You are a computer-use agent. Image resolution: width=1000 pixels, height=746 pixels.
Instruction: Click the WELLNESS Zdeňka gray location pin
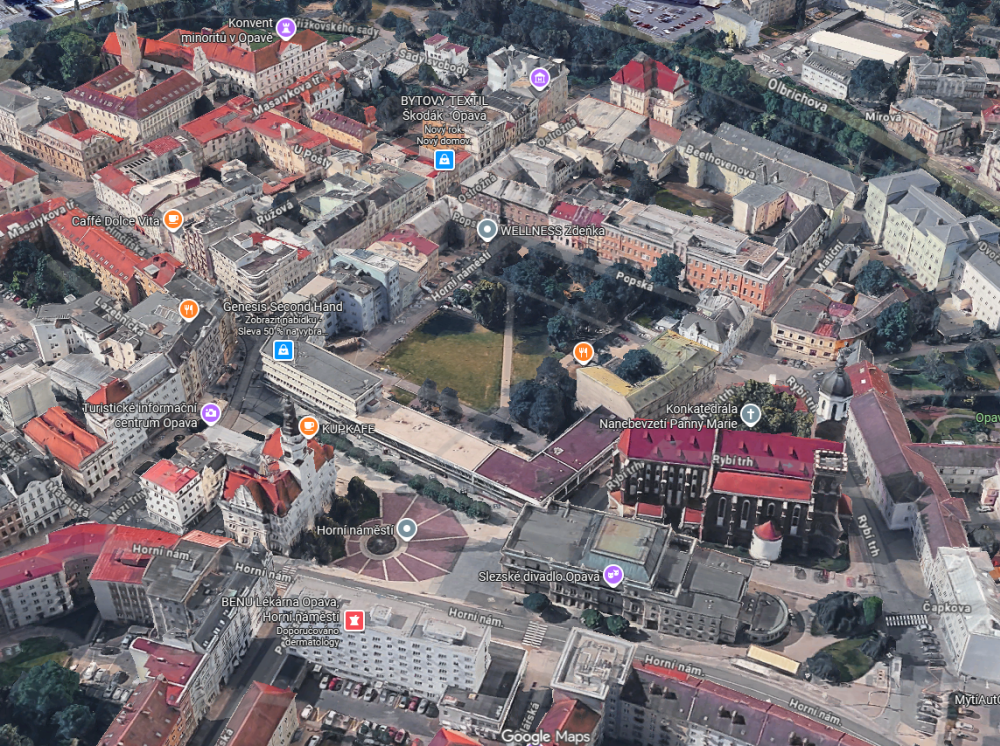487,230
